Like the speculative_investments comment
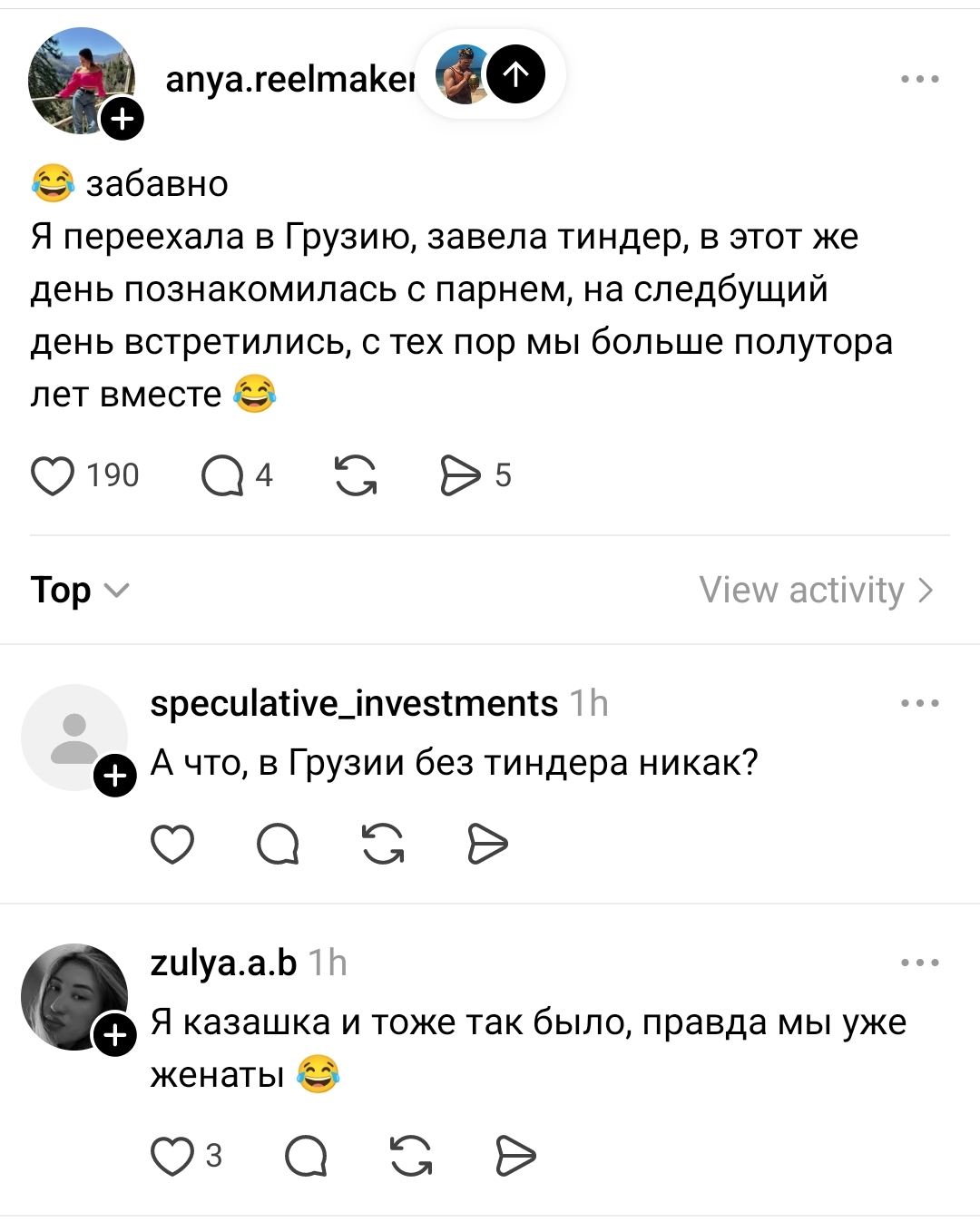This screenshot has width=980, height=1222. coord(172,845)
